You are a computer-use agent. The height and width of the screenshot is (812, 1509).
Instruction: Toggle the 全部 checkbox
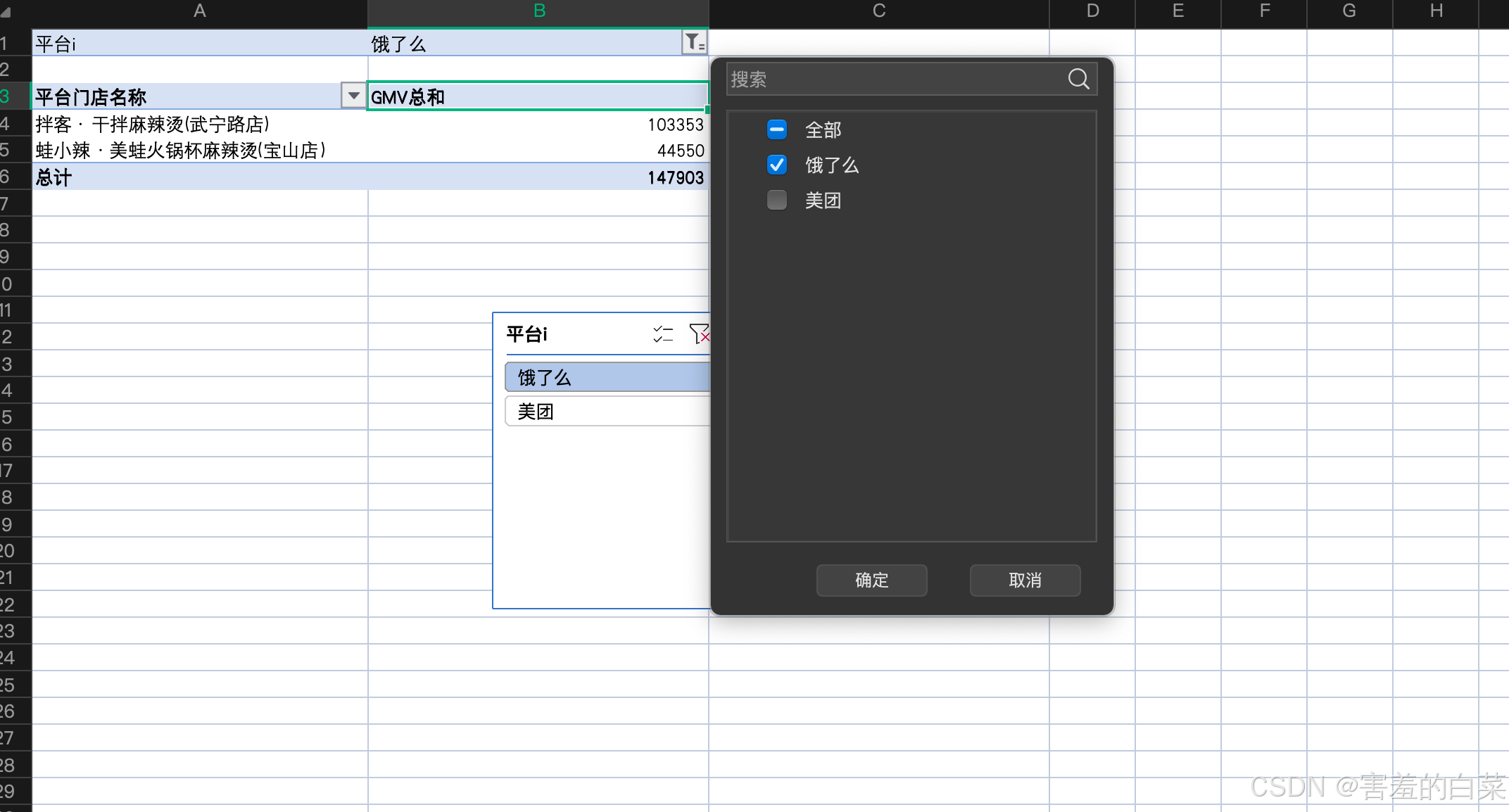(x=777, y=129)
